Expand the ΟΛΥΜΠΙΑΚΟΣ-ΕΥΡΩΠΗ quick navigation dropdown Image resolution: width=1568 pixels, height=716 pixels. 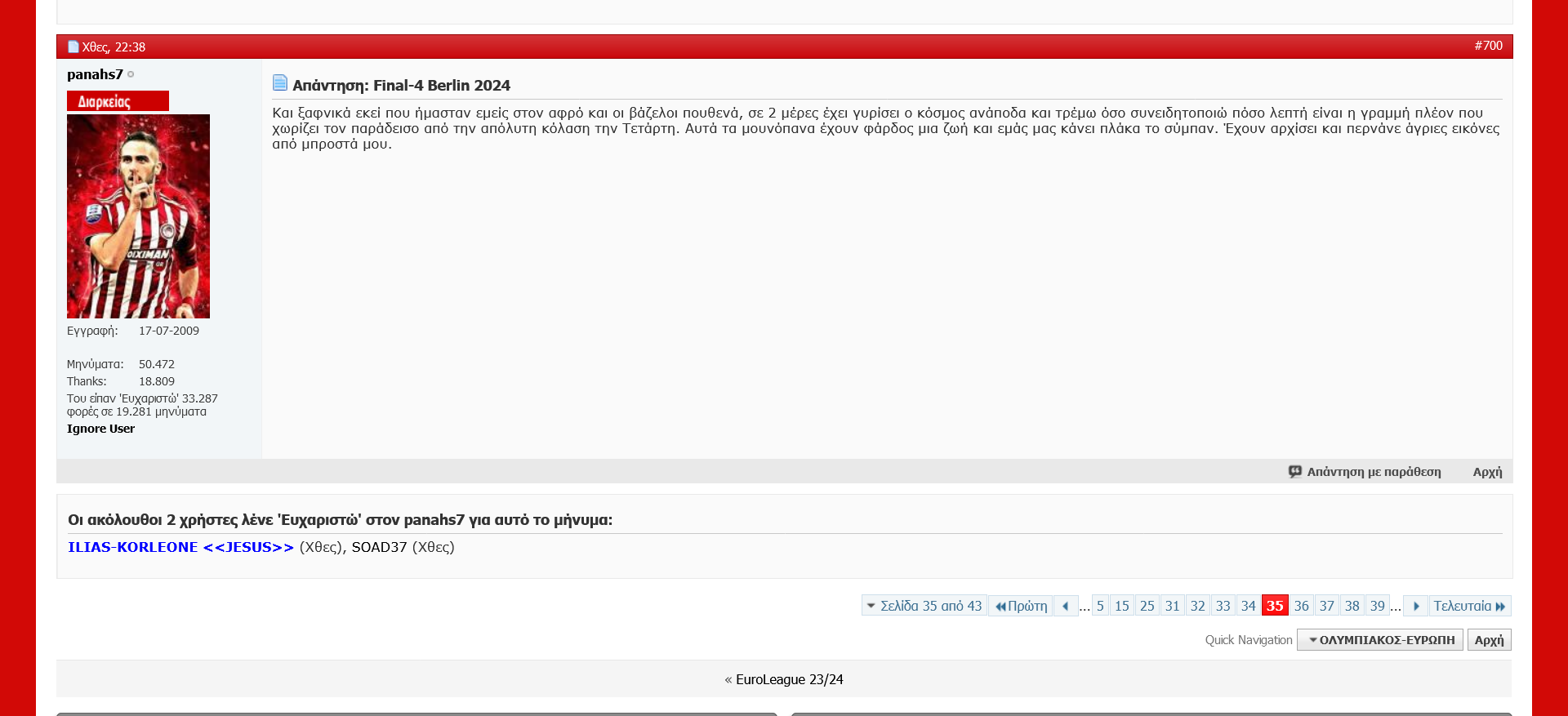[x=1380, y=640]
